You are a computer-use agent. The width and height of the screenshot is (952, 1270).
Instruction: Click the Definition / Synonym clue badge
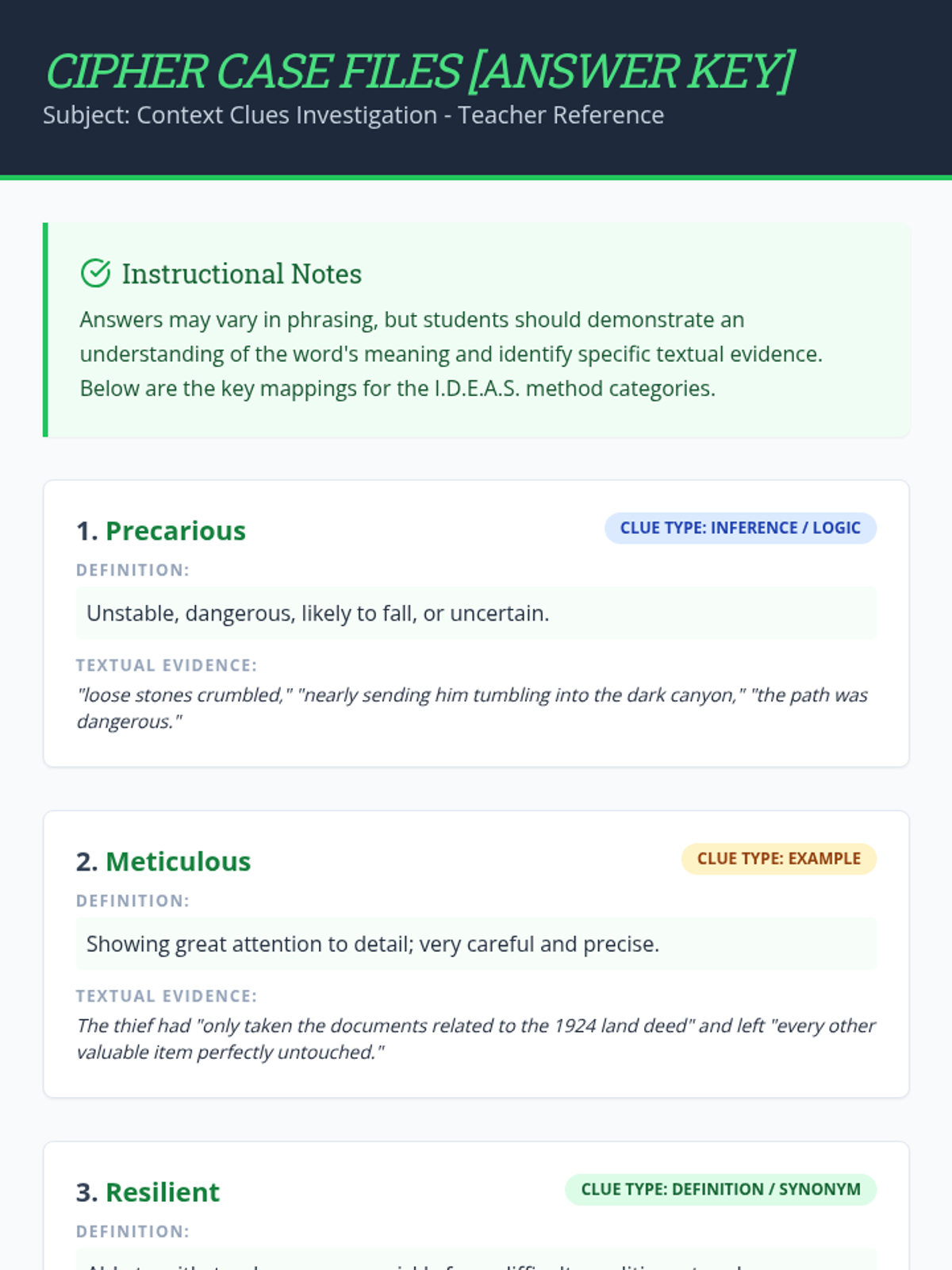(720, 1189)
